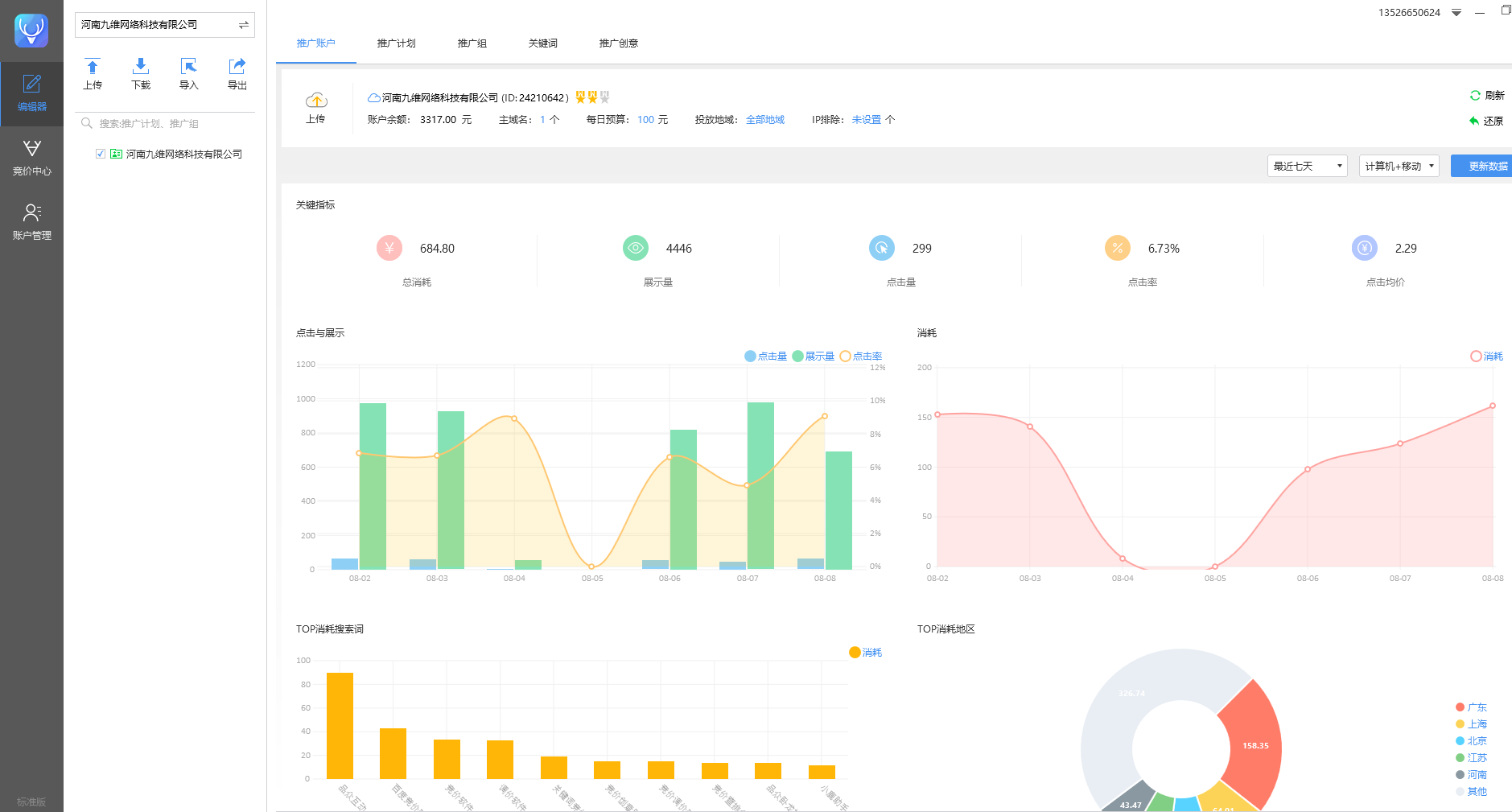The height and width of the screenshot is (812, 1512).
Task: Toggle 消耗 legend in TOP消耗搜索词 chart
Action: point(865,653)
